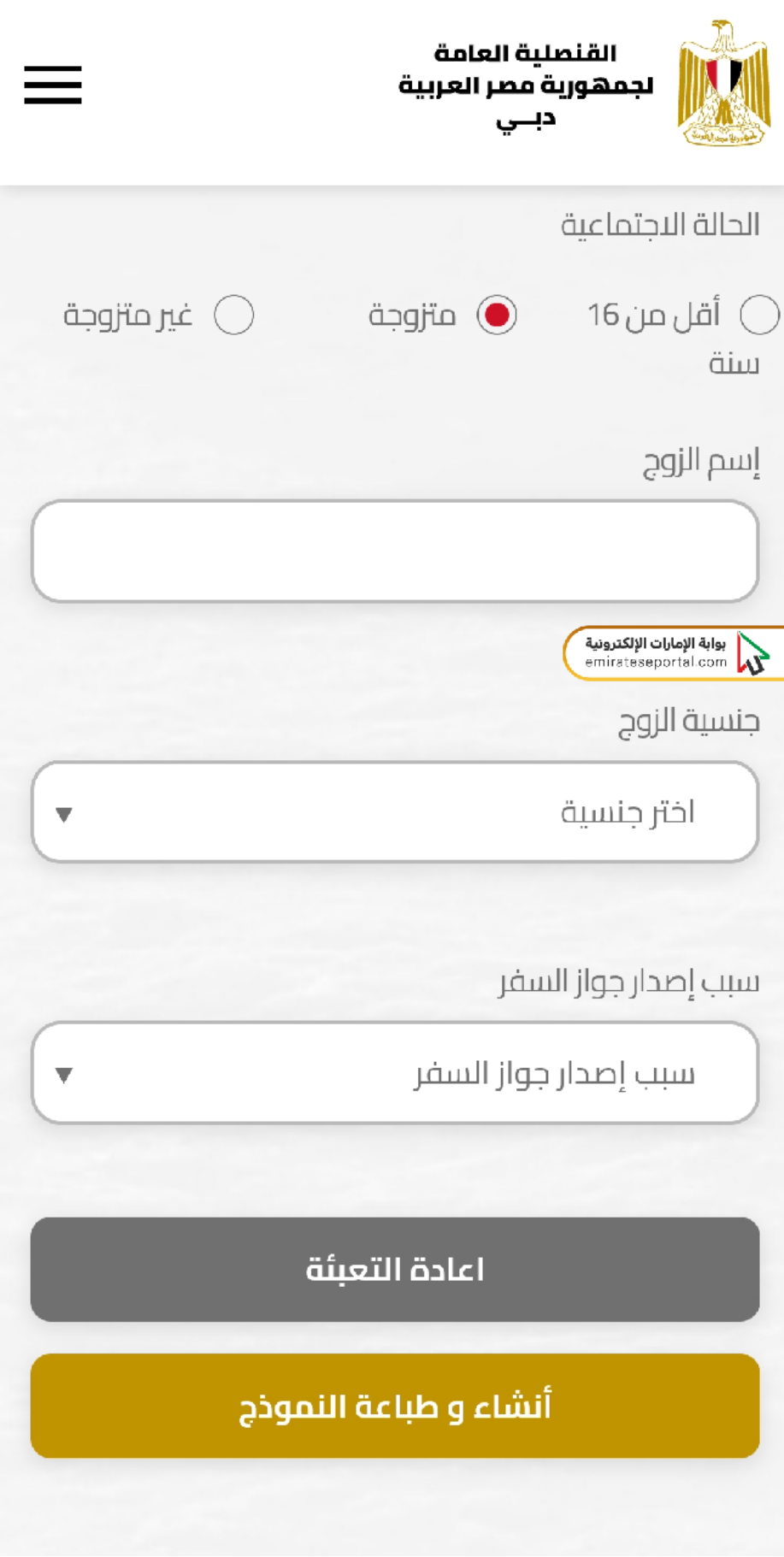784x1557 pixels.
Task: Select the 'غير متزوجة' radio button
Action: [234, 315]
